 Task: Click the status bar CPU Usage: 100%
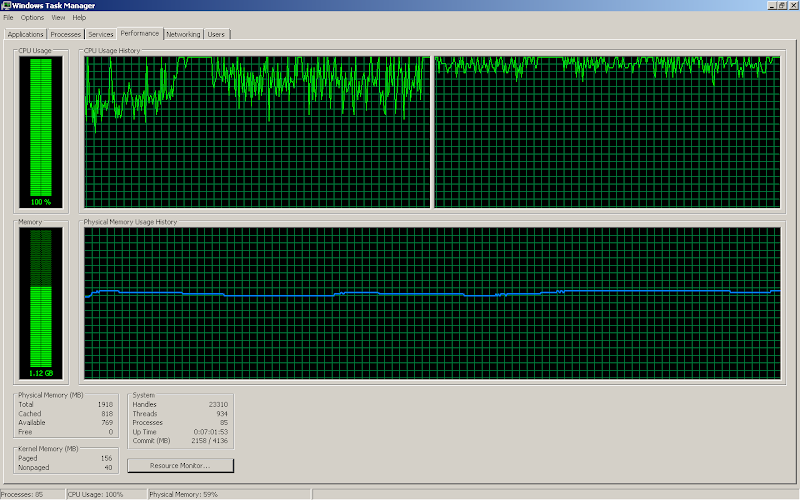tap(95, 494)
